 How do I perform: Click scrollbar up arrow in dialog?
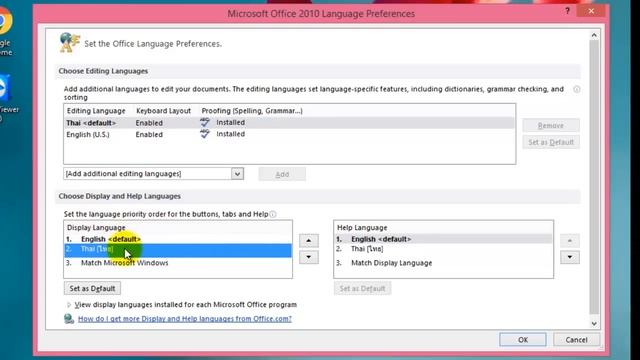(x=594, y=36)
